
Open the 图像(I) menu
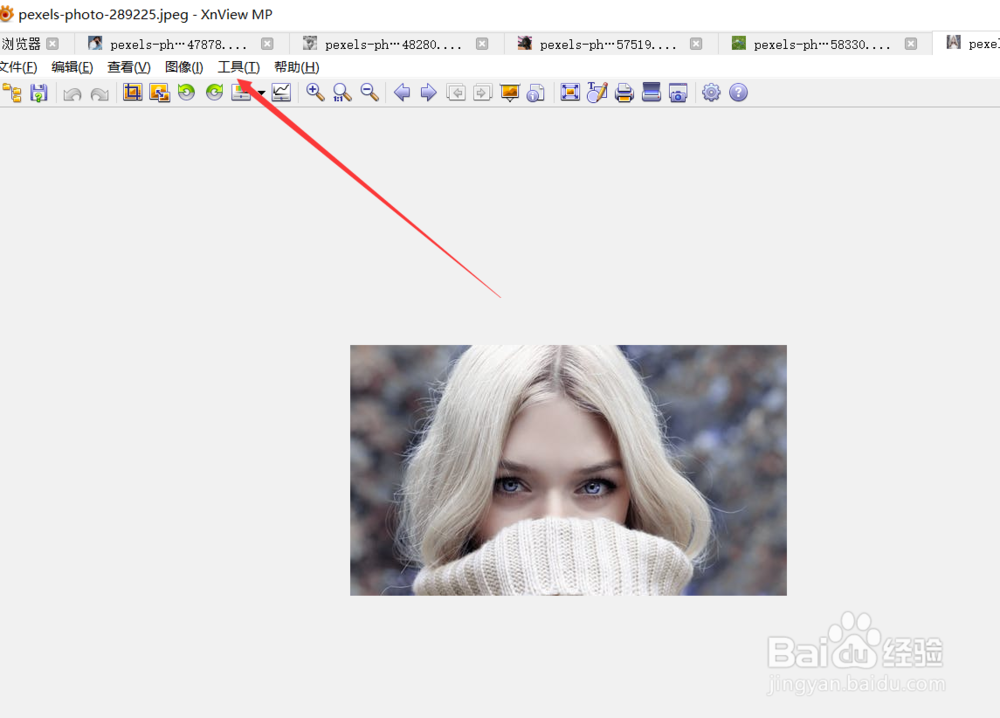point(184,67)
